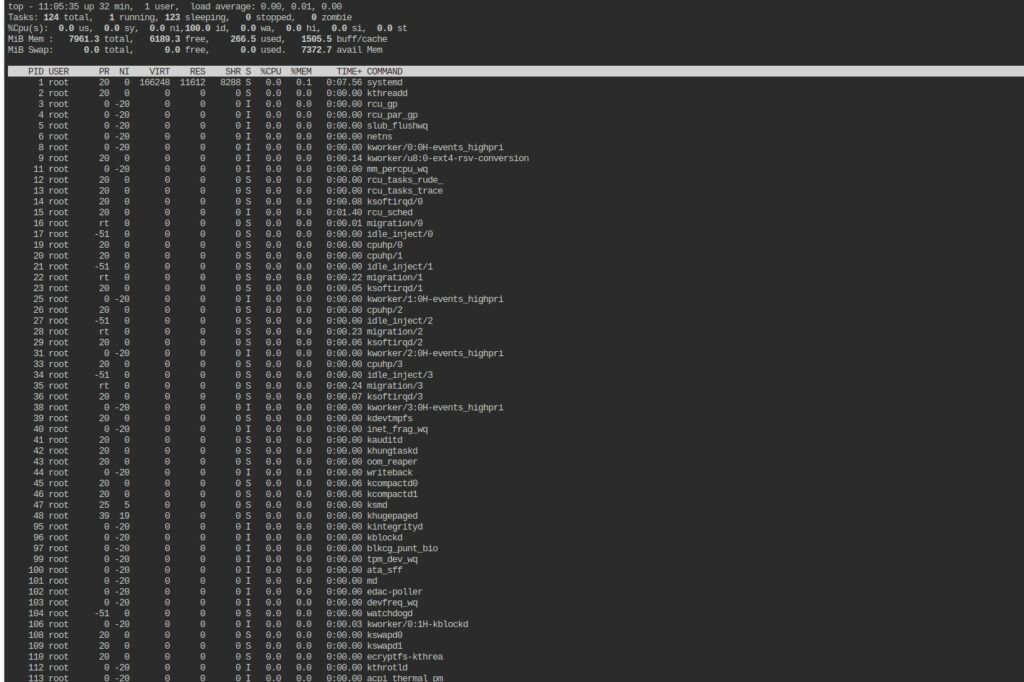Image resolution: width=1024 pixels, height=682 pixels.
Task: Click the TIME+ column header
Action: (x=349, y=71)
